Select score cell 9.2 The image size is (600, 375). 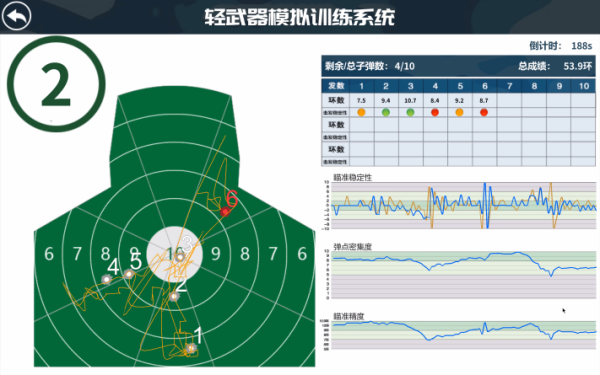[x=459, y=101]
